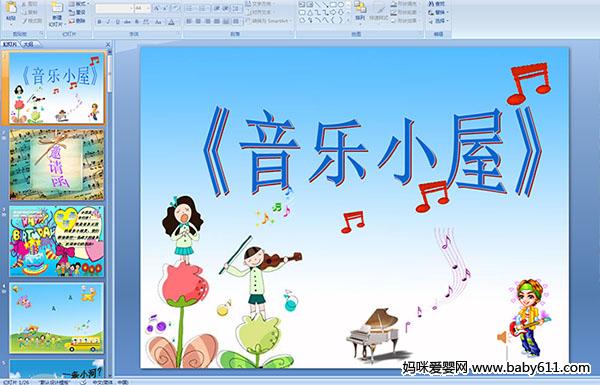The width and height of the screenshot is (600, 385).
Task: Select the oval shape in shapes gallery
Action: [x=341, y=5]
